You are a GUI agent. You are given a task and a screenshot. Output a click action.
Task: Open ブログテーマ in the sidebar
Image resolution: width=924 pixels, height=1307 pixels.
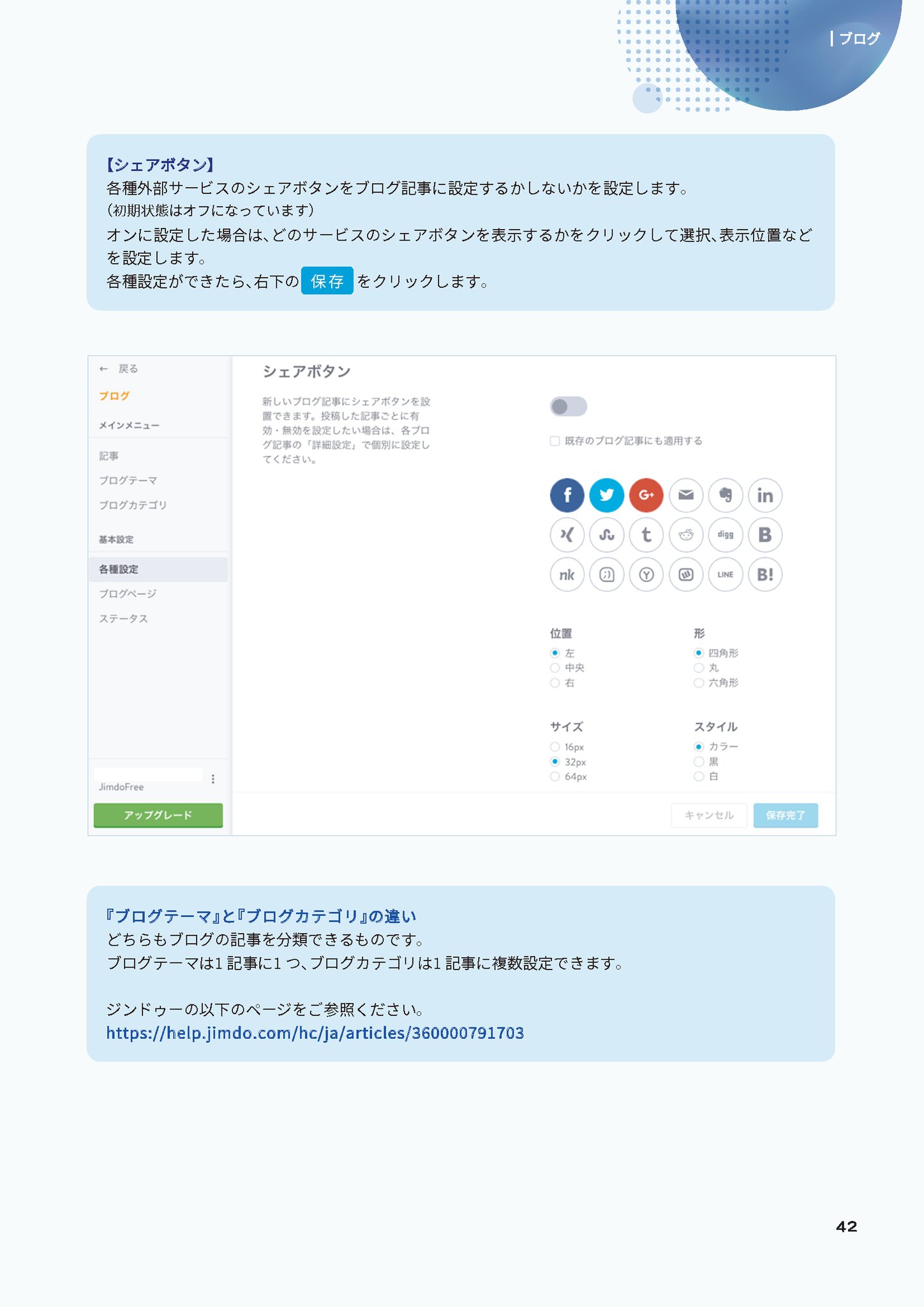128,481
